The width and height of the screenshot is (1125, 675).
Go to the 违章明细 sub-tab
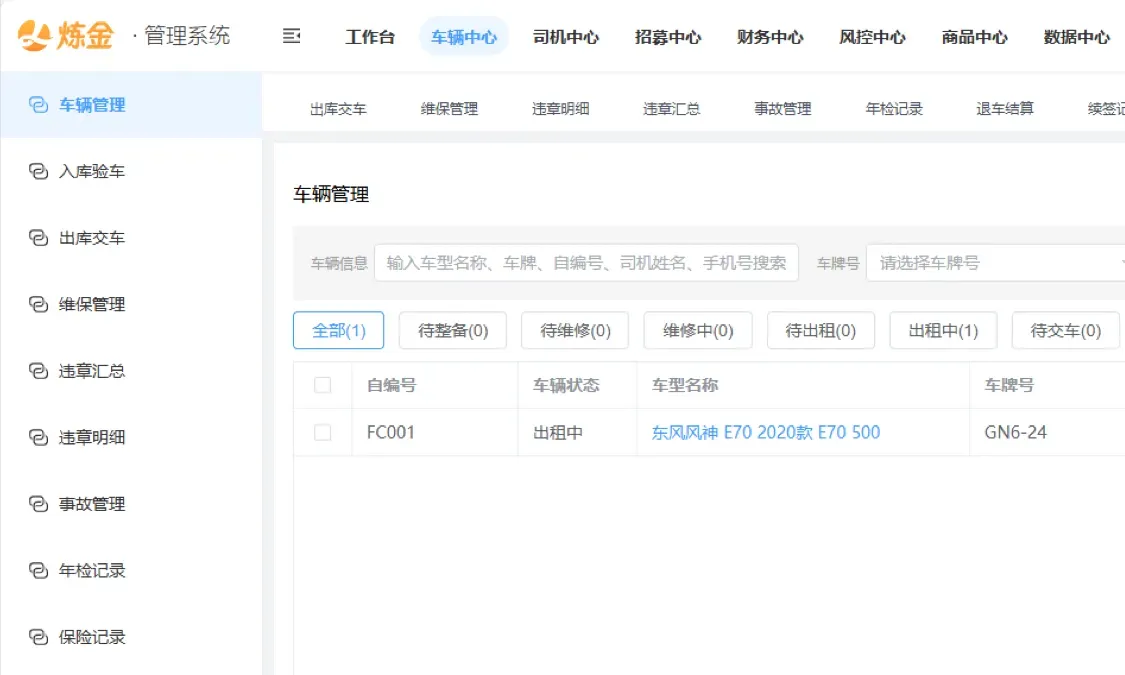click(x=560, y=109)
